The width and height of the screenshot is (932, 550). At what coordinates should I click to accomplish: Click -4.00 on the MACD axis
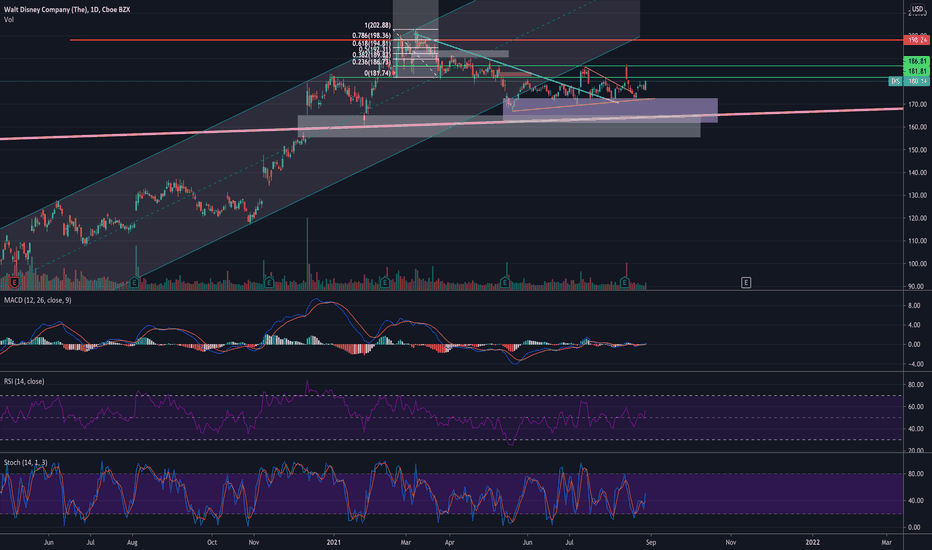[x=915, y=364]
